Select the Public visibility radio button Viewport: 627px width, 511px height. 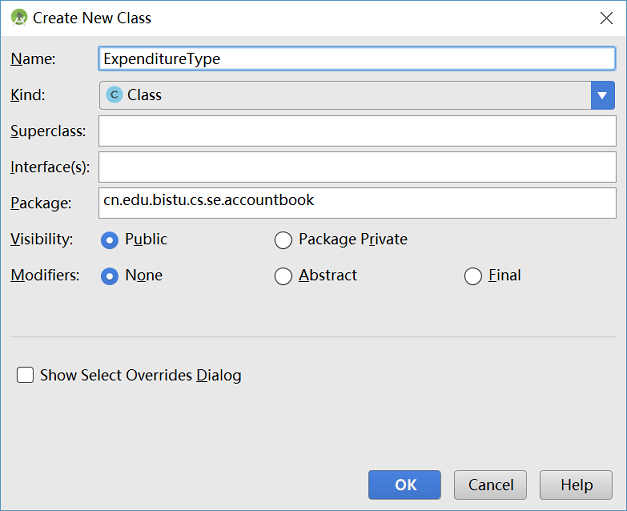click(110, 240)
